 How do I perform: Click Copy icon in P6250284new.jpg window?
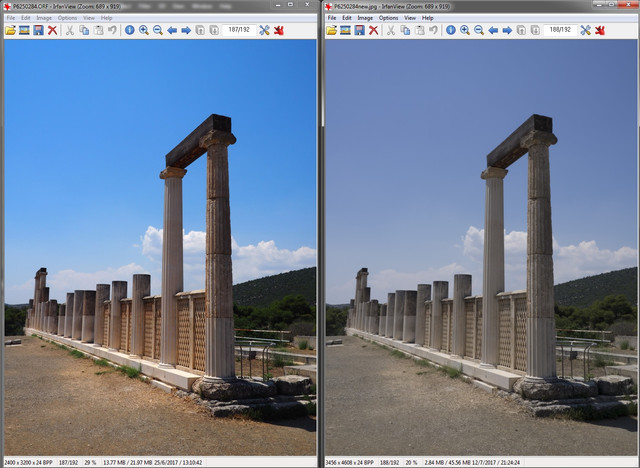pyautogui.click(x=405, y=30)
